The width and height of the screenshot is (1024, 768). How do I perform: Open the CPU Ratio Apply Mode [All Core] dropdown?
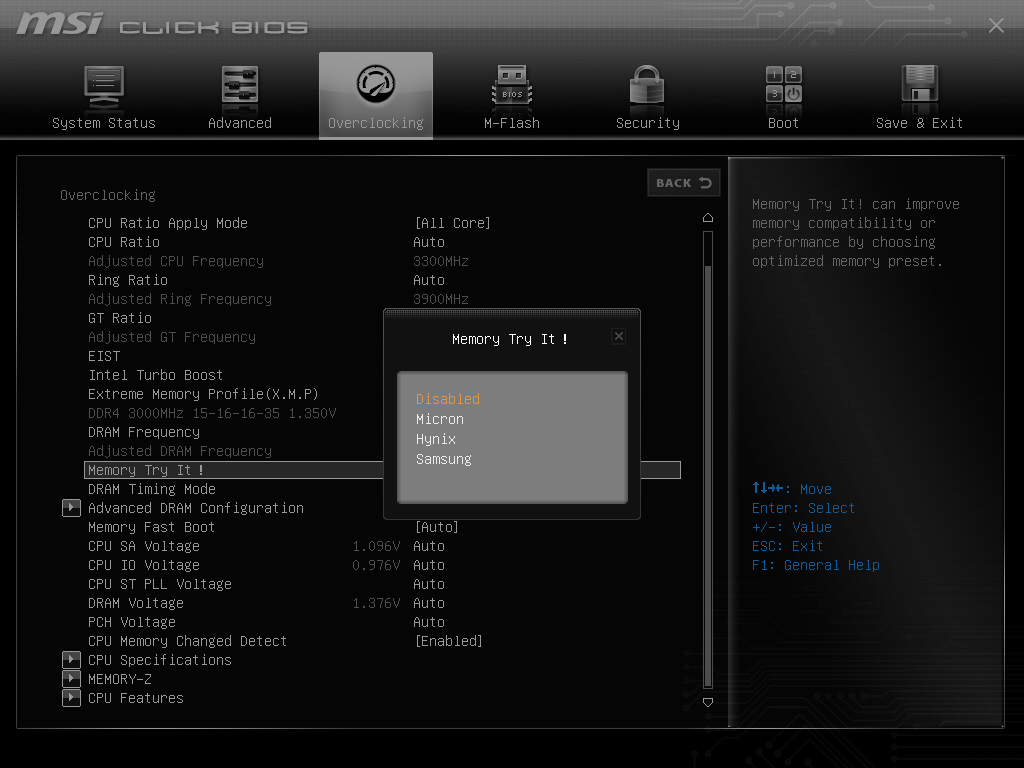(452, 223)
